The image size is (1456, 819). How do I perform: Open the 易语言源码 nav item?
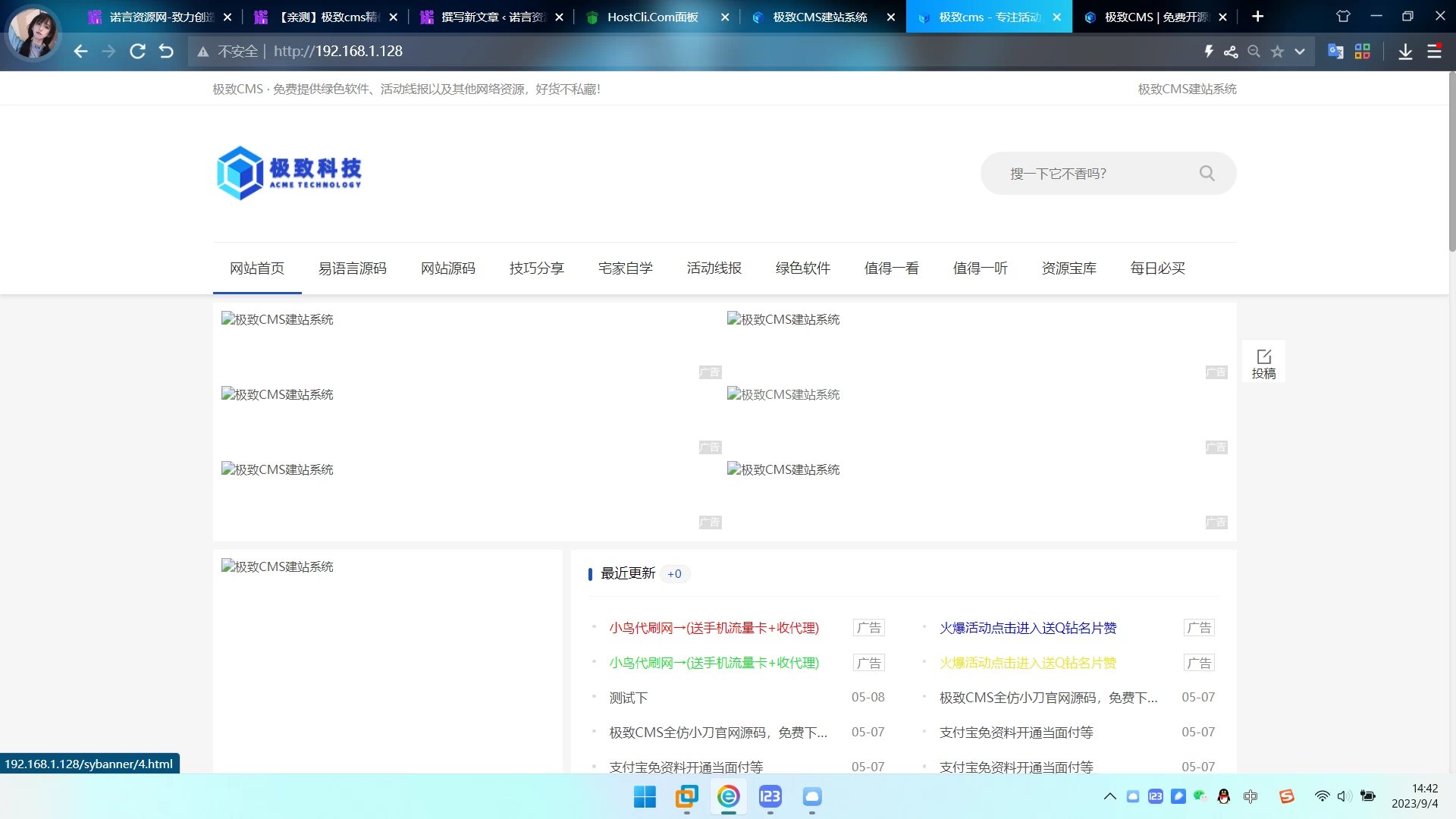[353, 268]
